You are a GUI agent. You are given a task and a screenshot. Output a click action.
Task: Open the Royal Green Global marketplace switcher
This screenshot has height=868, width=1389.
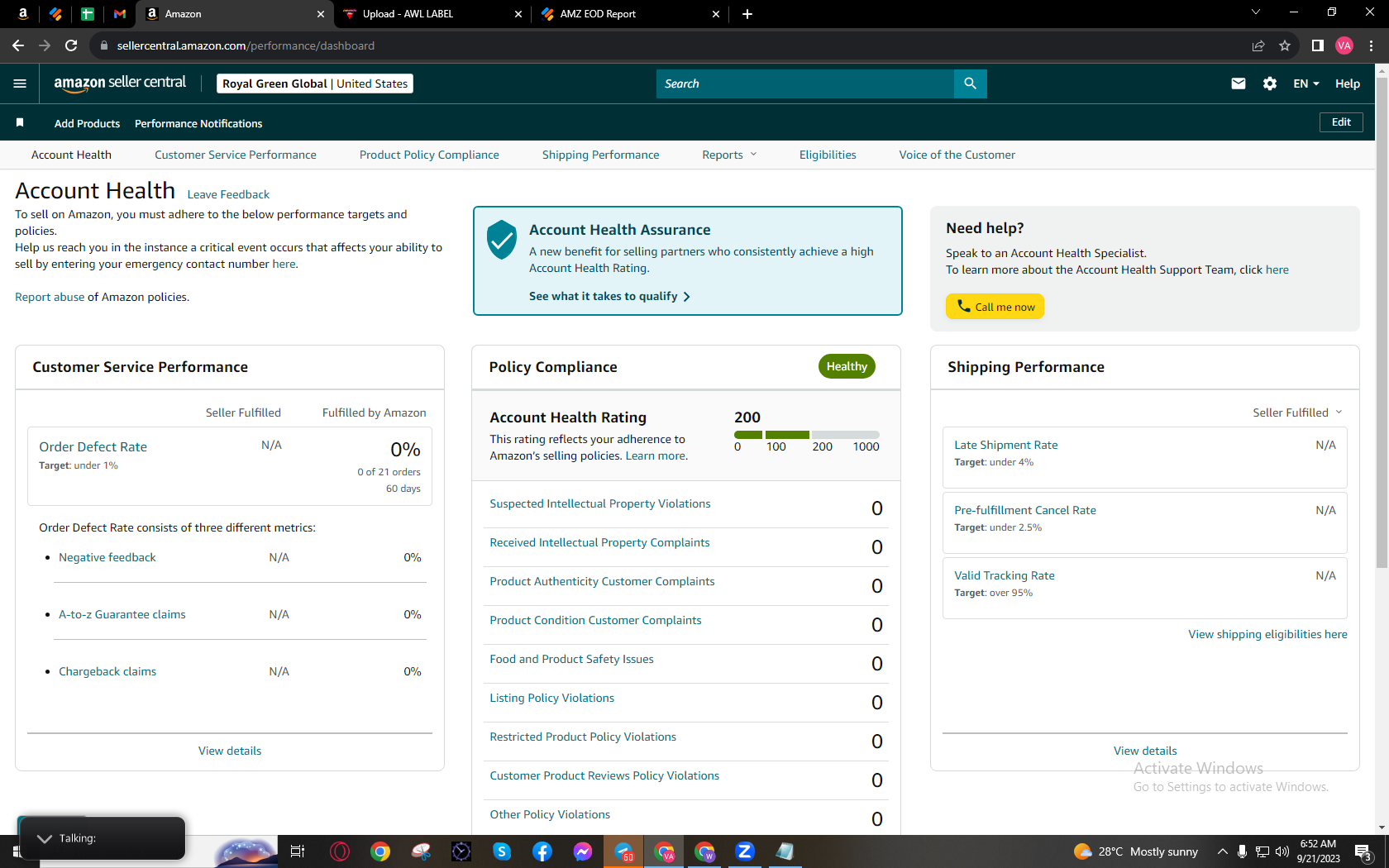coord(315,83)
